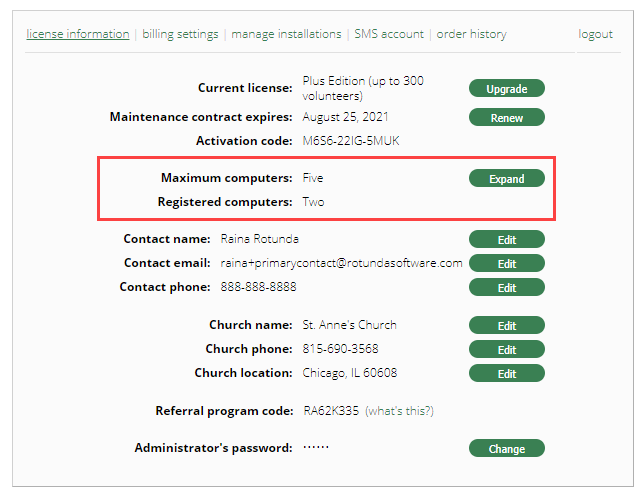Change the administrator's password

[506, 449]
